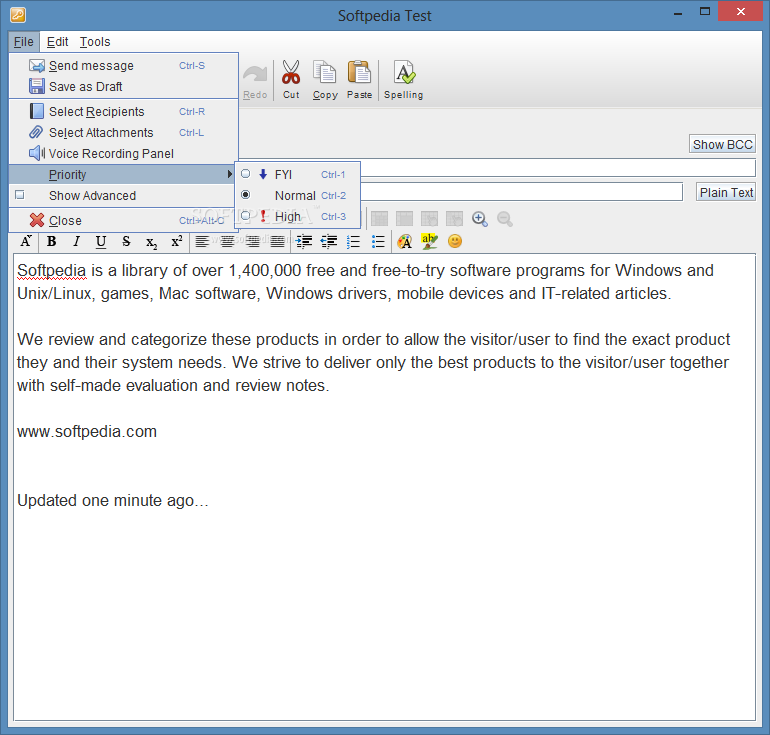This screenshot has height=735, width=770.
Task: Toggle Strikethrough formatting
Action: [126, 242]
